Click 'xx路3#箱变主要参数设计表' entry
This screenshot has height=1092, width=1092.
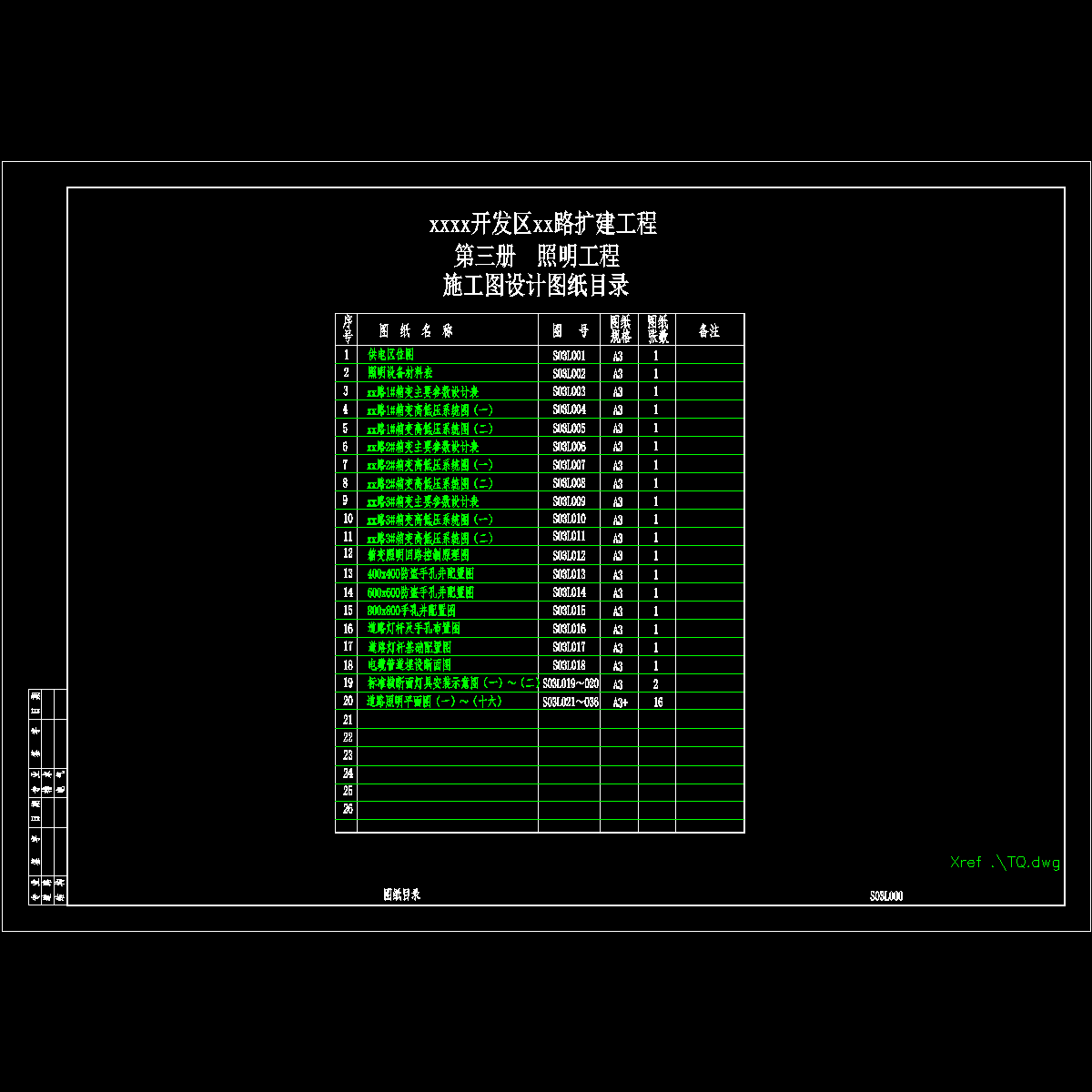(x=423, y=501)
